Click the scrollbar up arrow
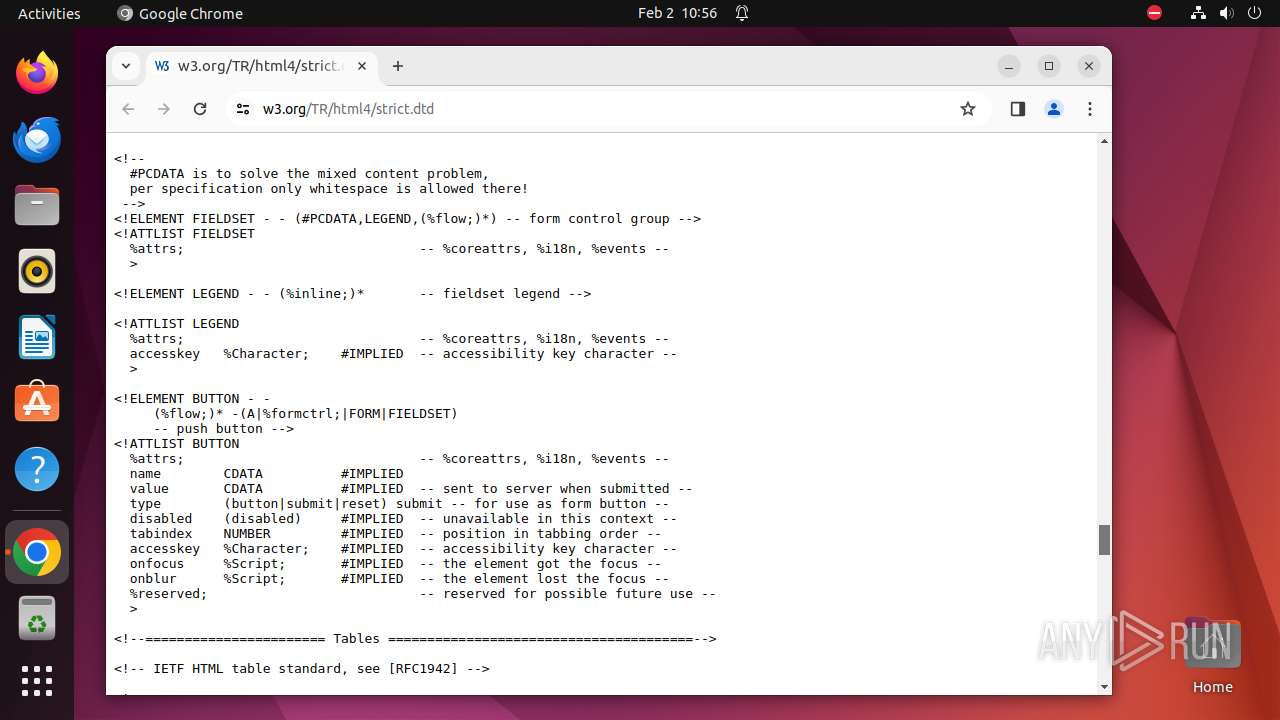This screenshot has width=1280, height=720. pyautogui.click(x=1104, y=142)
